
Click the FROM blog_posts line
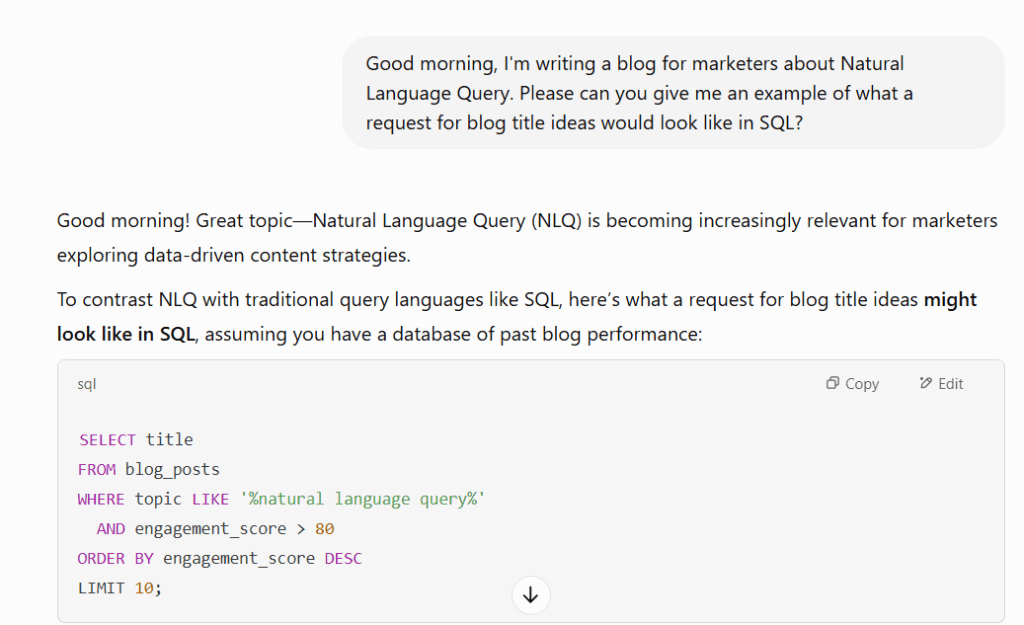pyautogui.click(x=148, y=469)
